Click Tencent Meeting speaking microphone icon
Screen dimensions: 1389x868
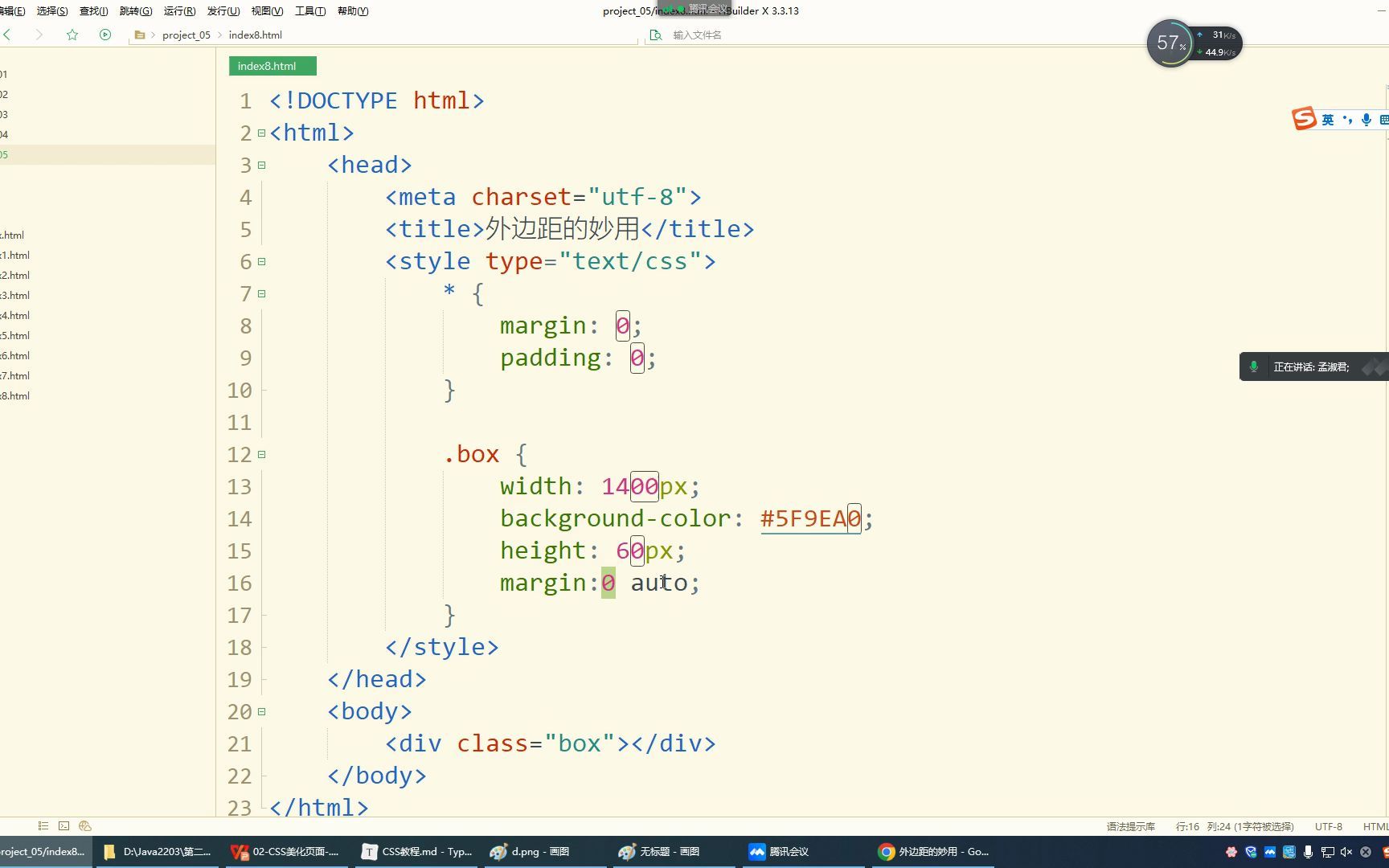(1253, 366)
